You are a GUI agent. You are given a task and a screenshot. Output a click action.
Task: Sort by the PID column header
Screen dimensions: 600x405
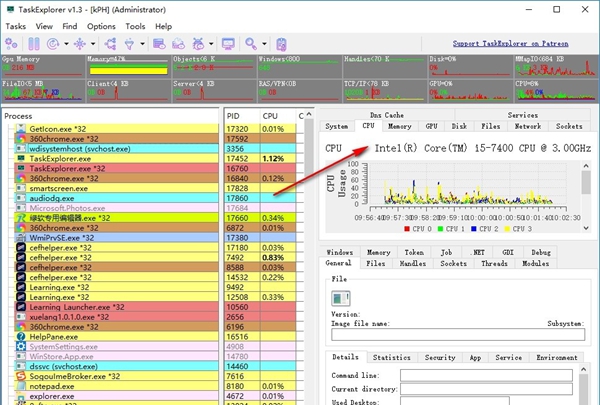[x=242, y=116]
